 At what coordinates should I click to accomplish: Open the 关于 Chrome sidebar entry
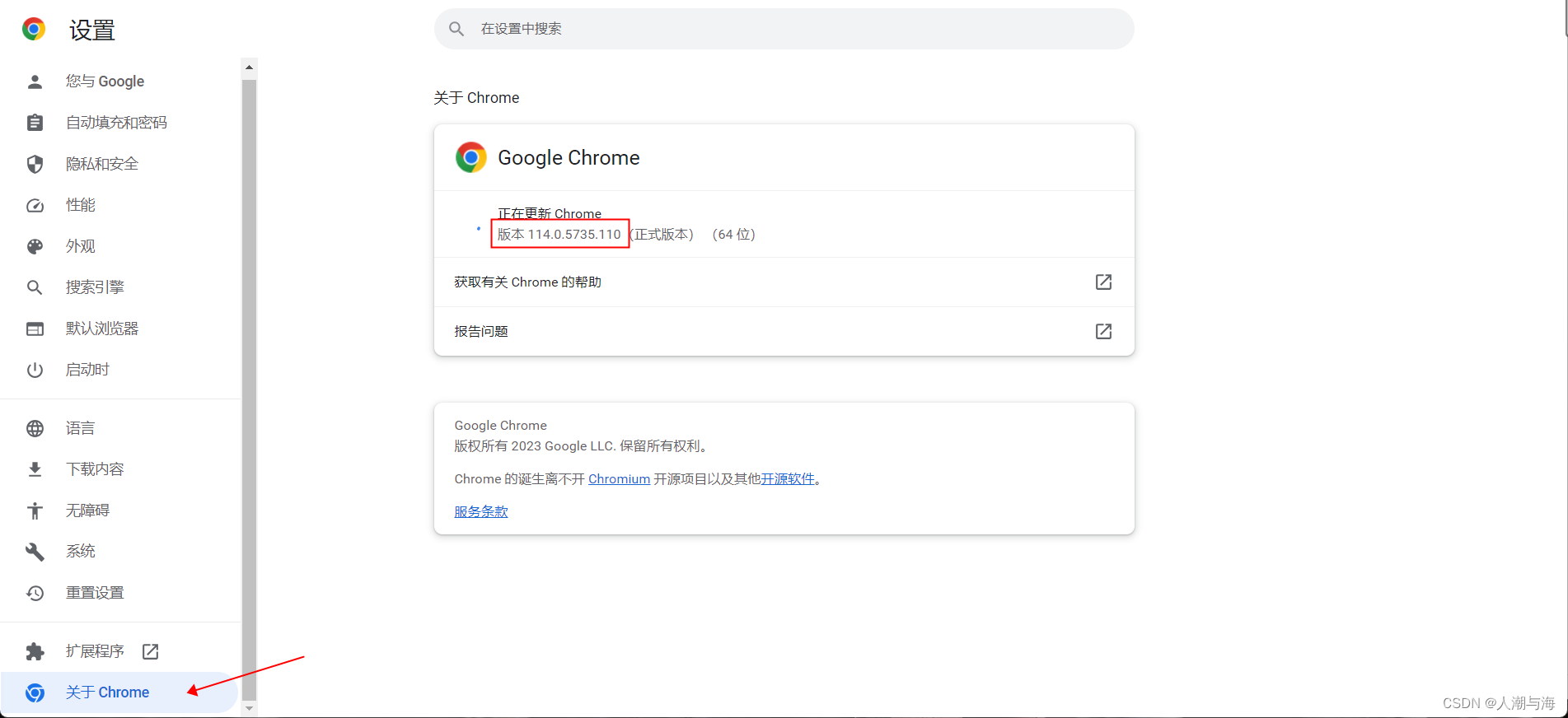click(107, 692)
